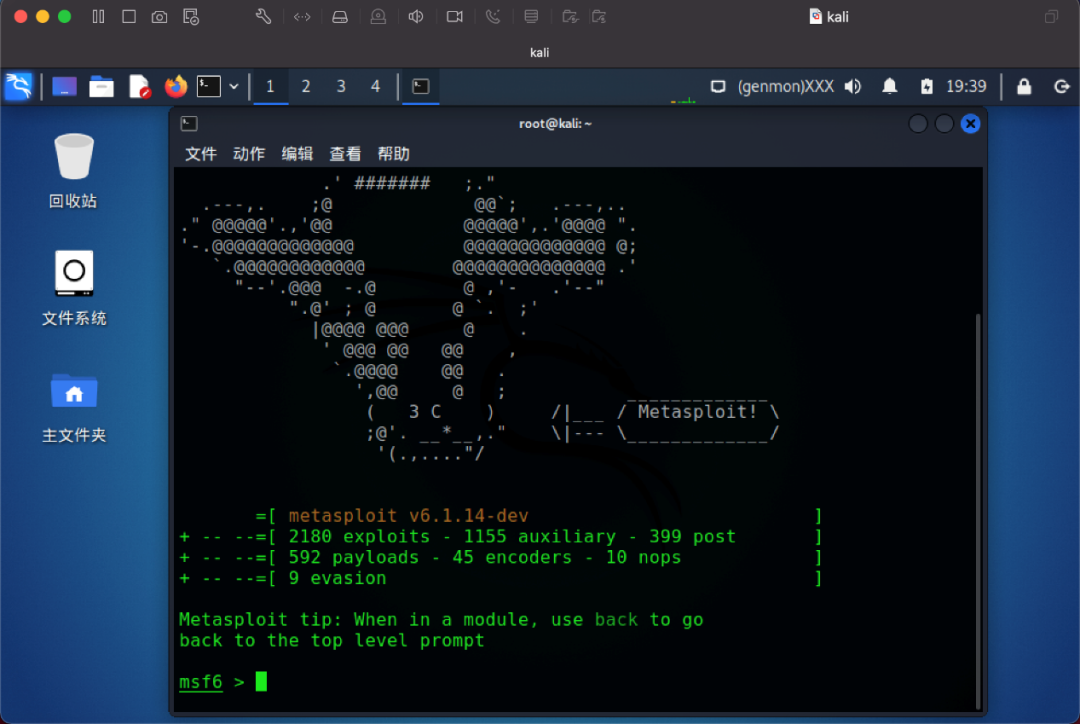Click the video camera device icon

click(x=455, y=17)
